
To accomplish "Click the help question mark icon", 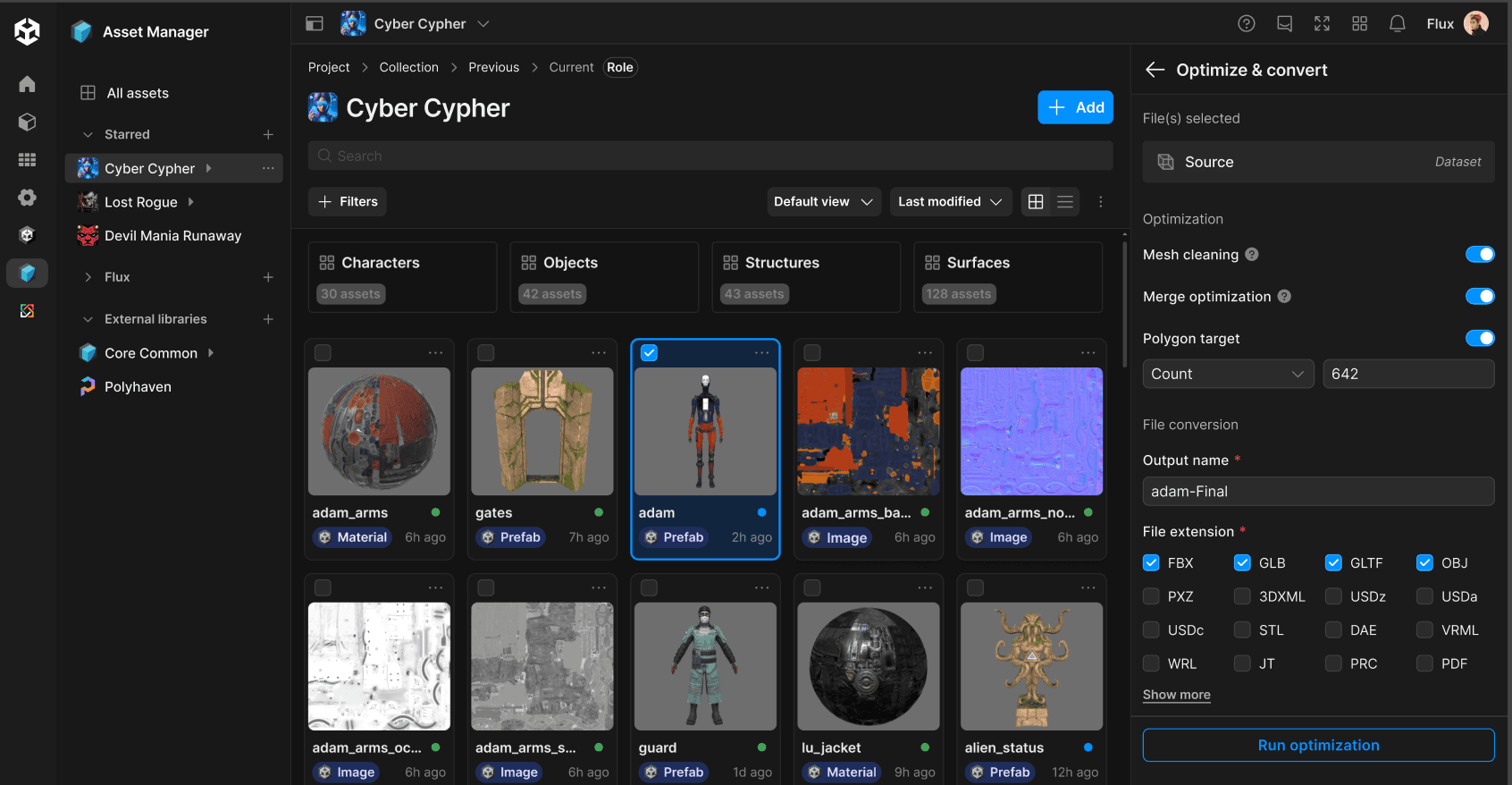I will [1246, 24].
